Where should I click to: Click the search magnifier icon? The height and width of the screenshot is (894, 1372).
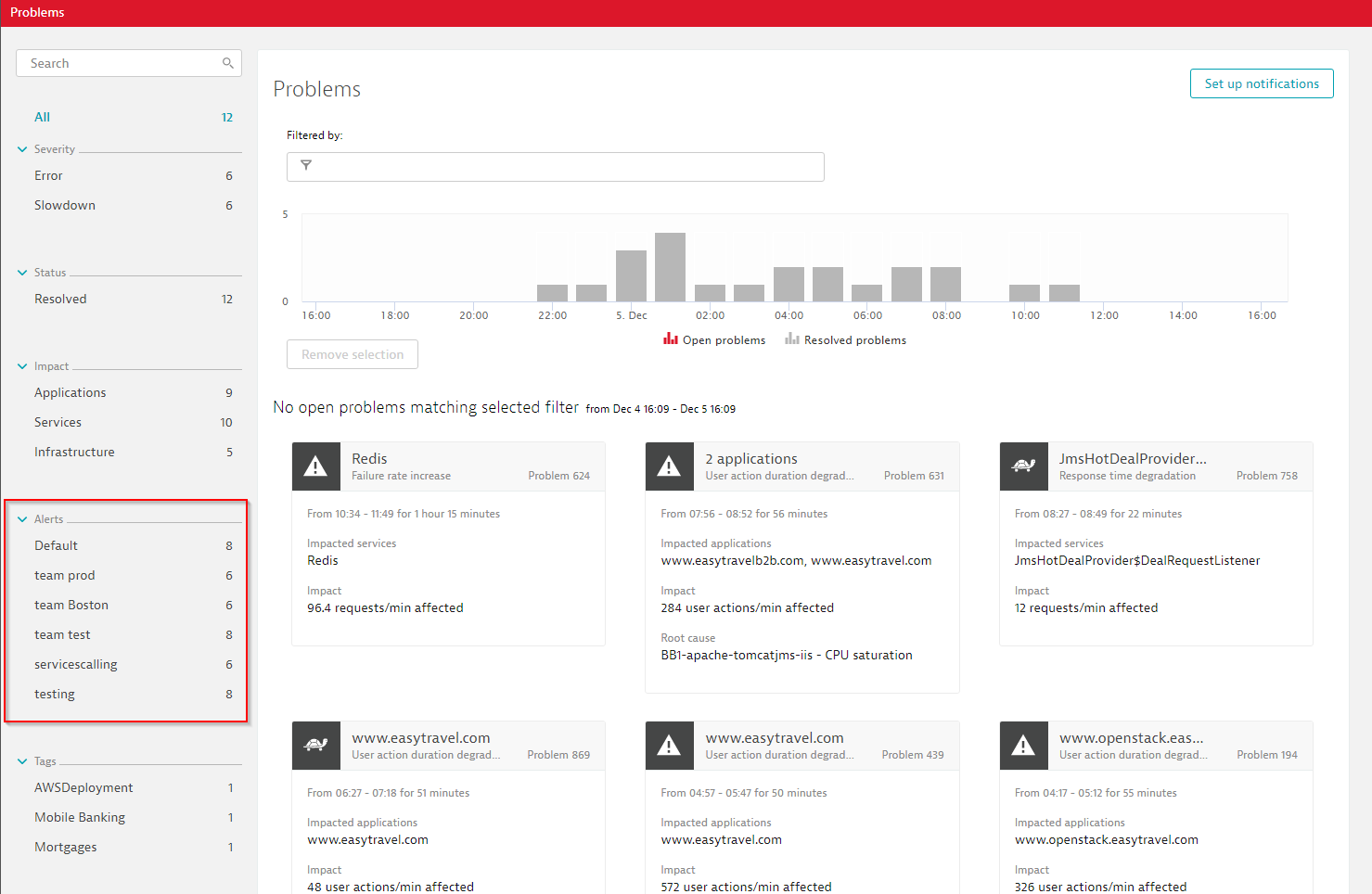(227, 63)
